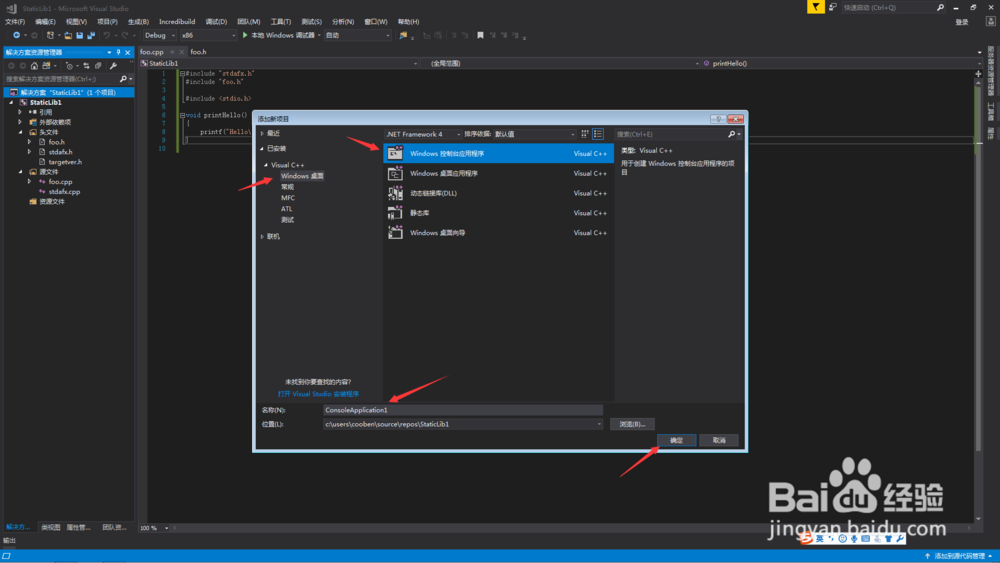This screenshot has width=1000, height=563.
Task: Collapse Visual C++ node in dialog tree
Action: pos(267,165)
